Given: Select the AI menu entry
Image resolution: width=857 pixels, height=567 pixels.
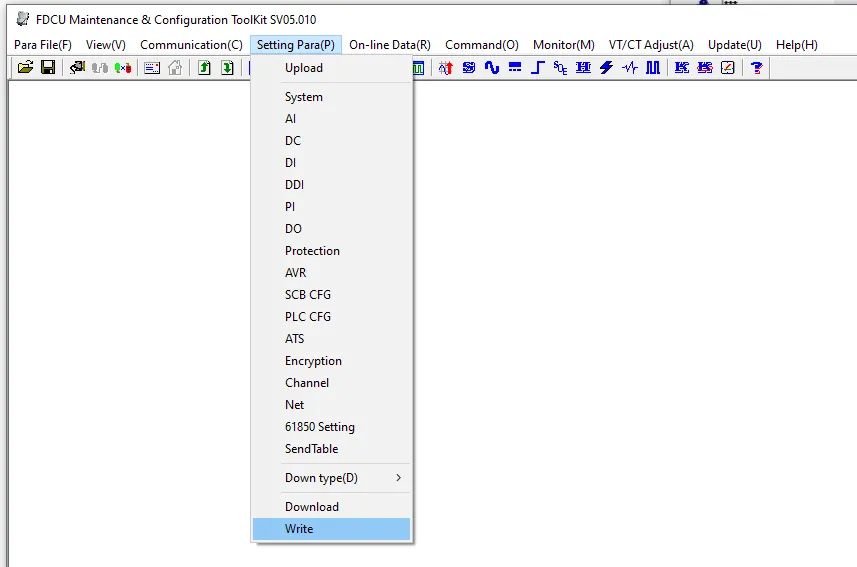Looking at the screenshot, I should [x=331, y=119].
